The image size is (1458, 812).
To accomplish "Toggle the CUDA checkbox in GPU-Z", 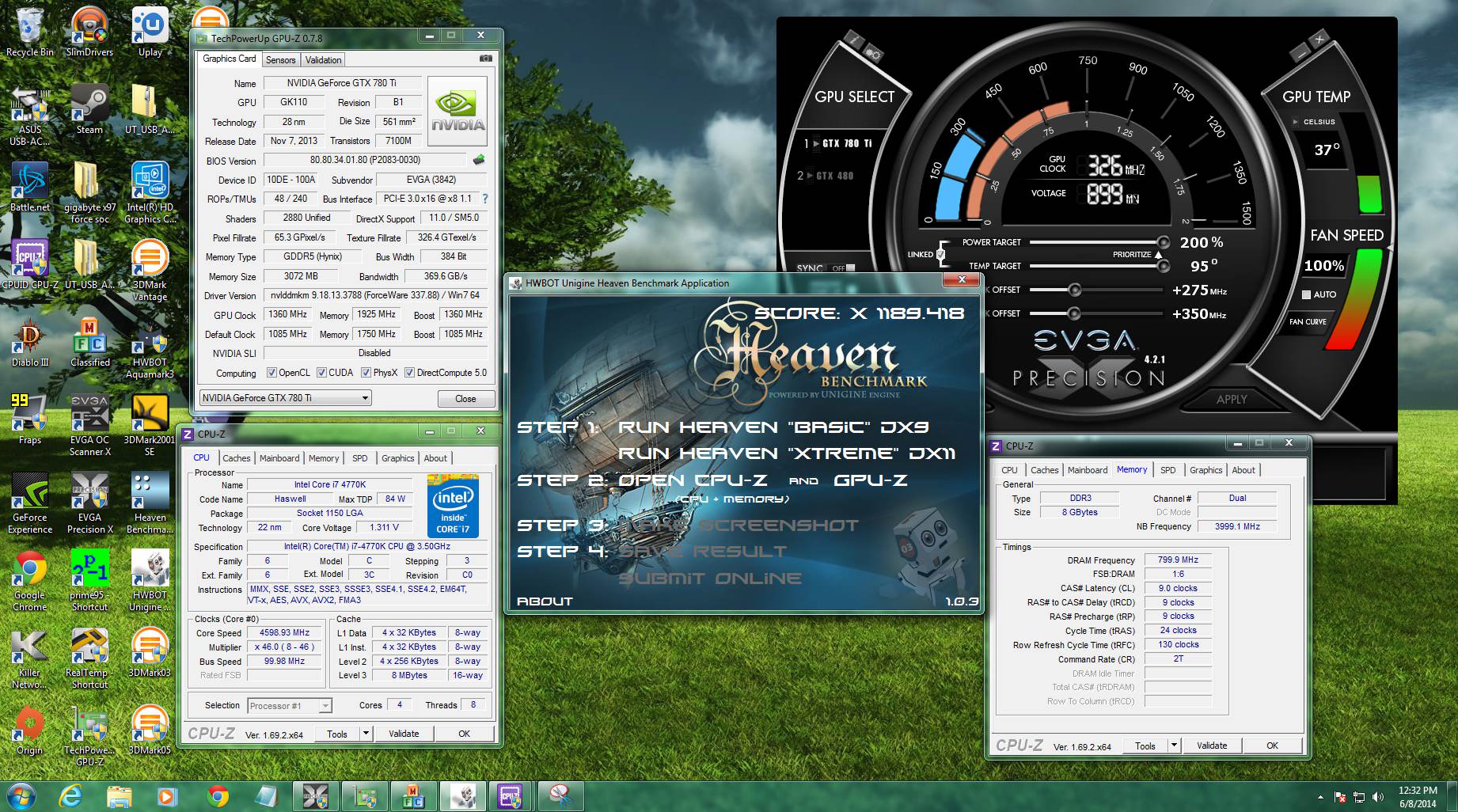I will pos(321,373).
